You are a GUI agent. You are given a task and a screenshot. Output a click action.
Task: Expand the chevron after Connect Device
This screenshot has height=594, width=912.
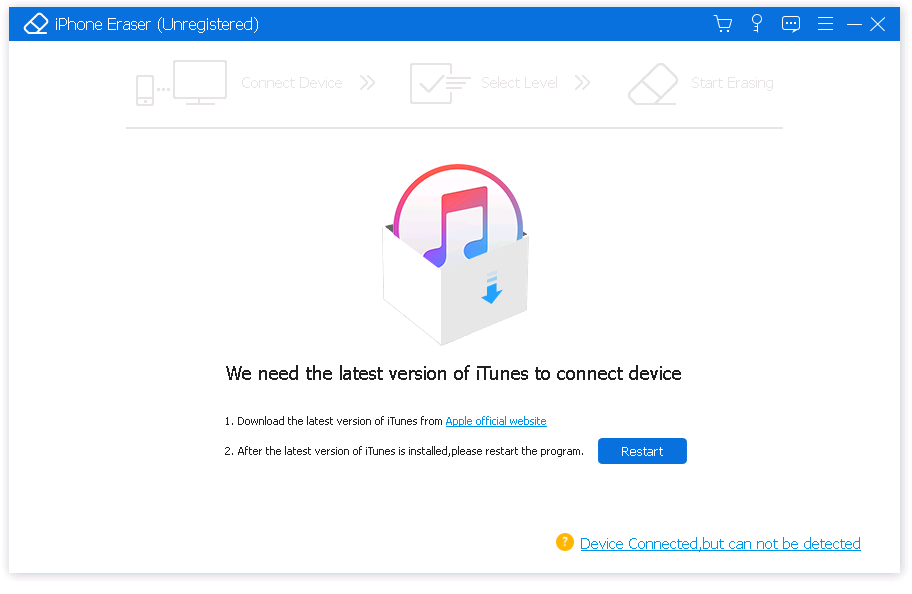tap(367, 83)
